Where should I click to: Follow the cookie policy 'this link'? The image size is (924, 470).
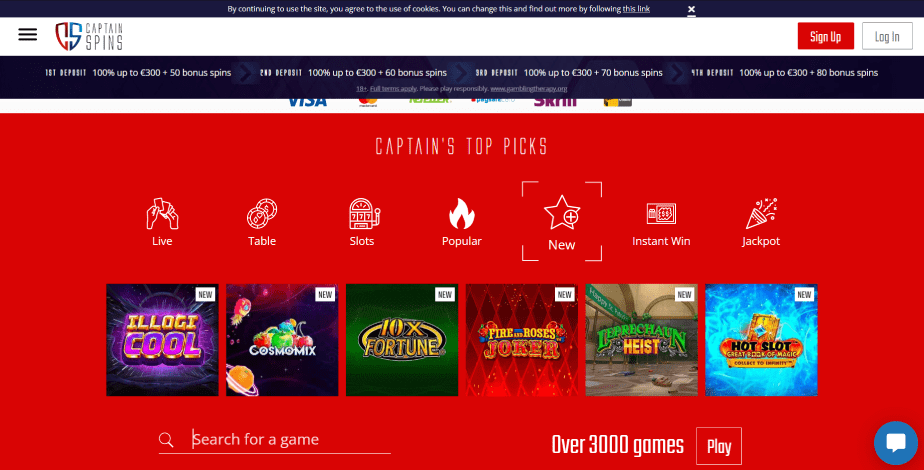(636, 9)
